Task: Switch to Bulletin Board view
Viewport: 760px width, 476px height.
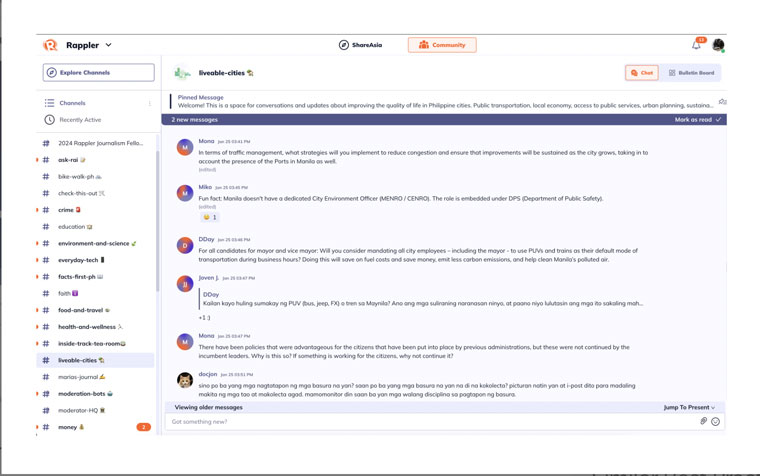Action: (691, 73)
